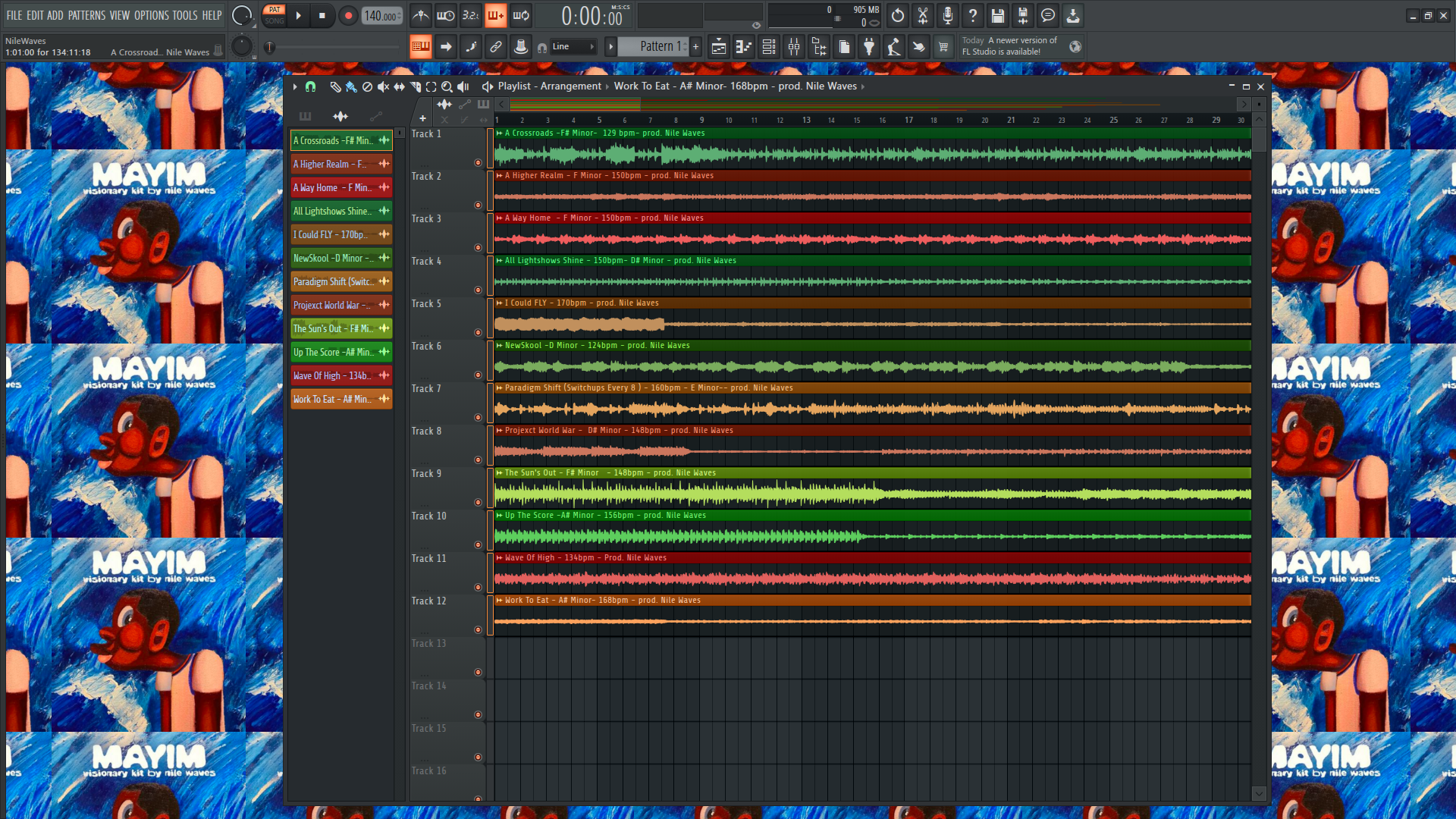1456x819 pixels.
Task: Click the Save project floppy icon
Action: pyautogui.click(x=997, y=15)
